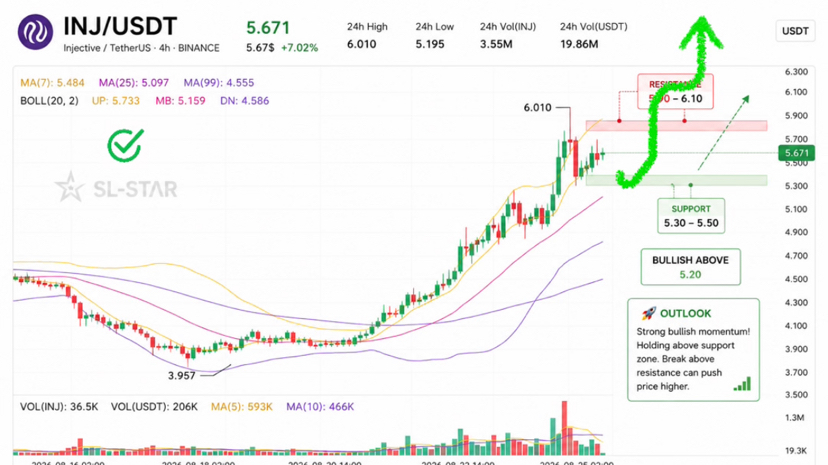
Task: Open the USDT quote currency selector
Action: (x=795, y=31)
